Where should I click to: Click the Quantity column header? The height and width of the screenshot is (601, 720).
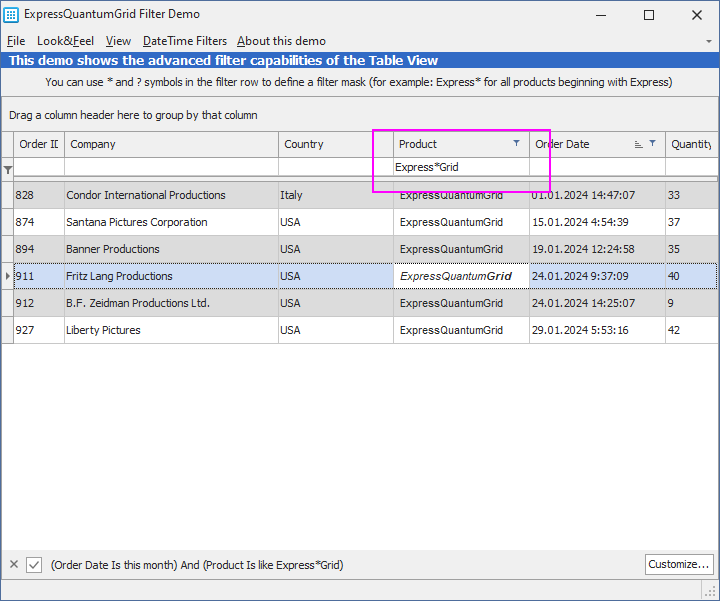pos(692,144)
